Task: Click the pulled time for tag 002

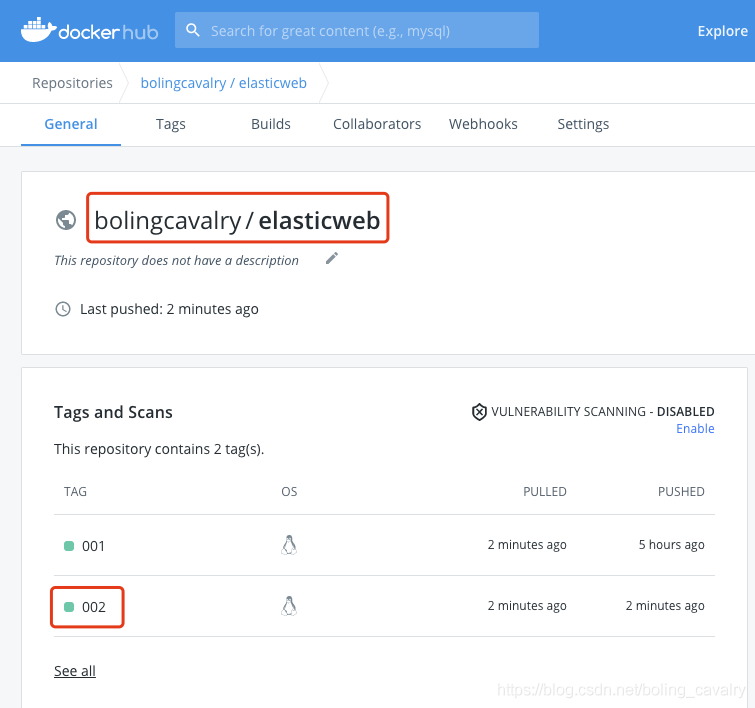Action: (527, 606)
